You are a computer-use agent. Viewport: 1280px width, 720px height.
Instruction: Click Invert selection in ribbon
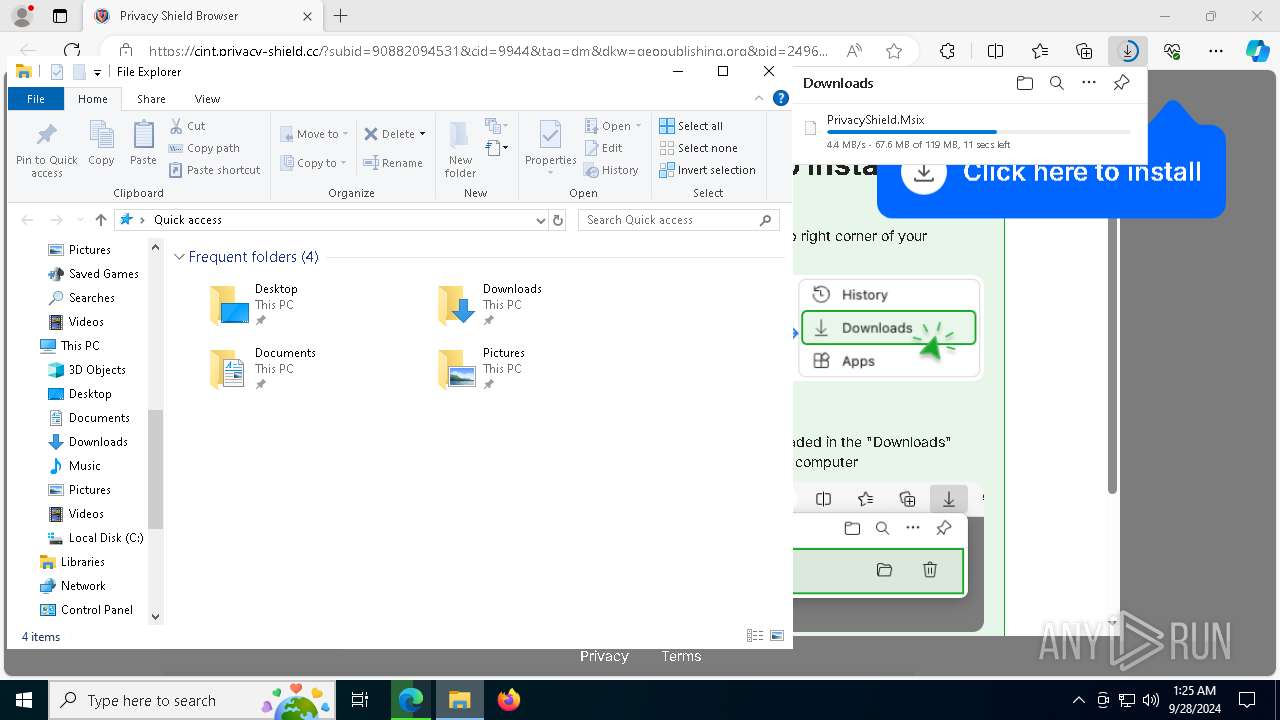(x=707, y=170)
